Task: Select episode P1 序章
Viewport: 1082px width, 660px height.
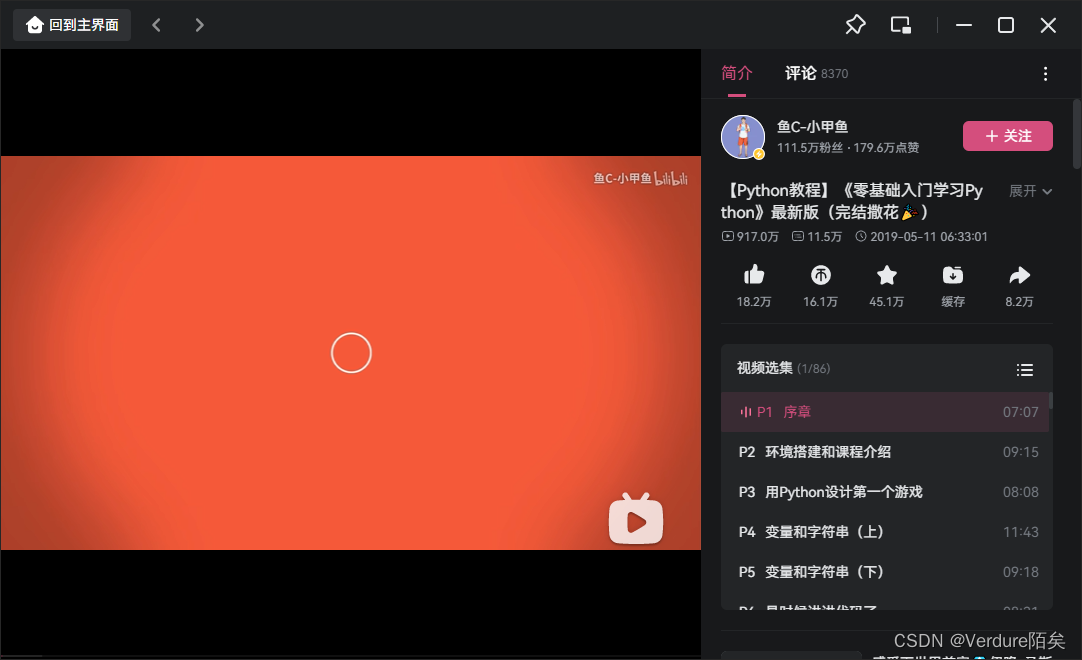Action: pos(885,412)
